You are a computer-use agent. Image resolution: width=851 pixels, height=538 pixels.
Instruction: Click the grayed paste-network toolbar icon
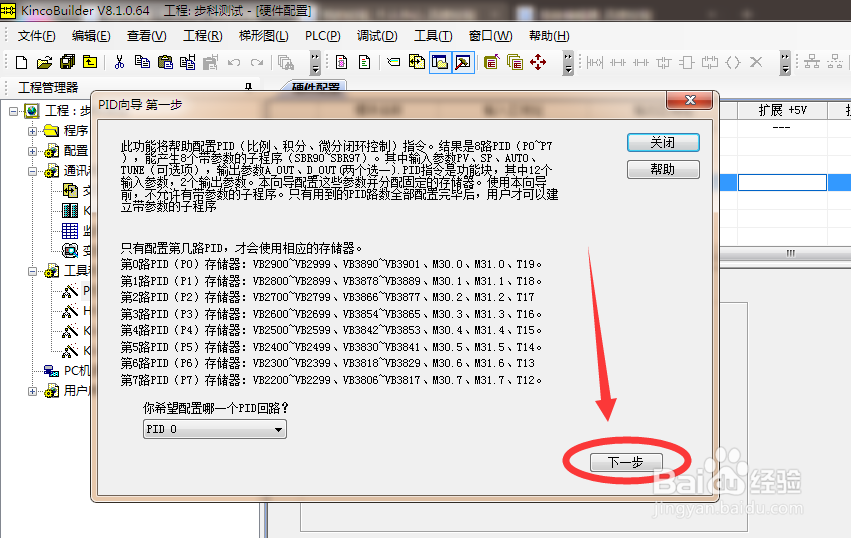pyautogui.click(x=211, y=62)
